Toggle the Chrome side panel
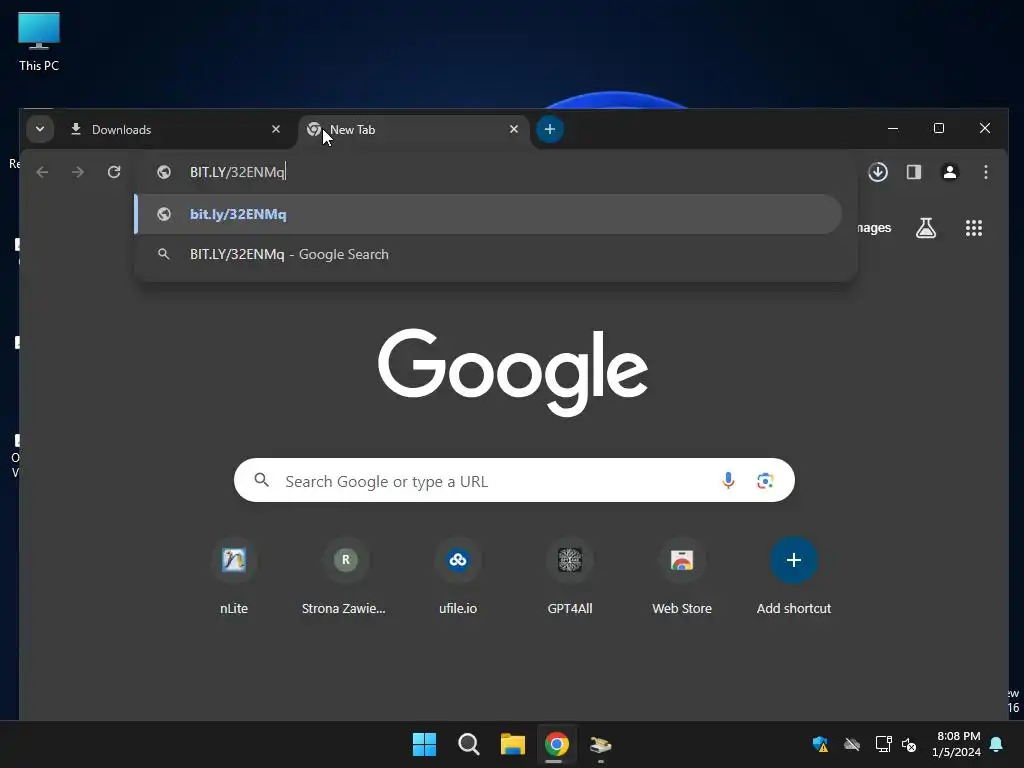 pyautogui.click(x=914, y=172)
